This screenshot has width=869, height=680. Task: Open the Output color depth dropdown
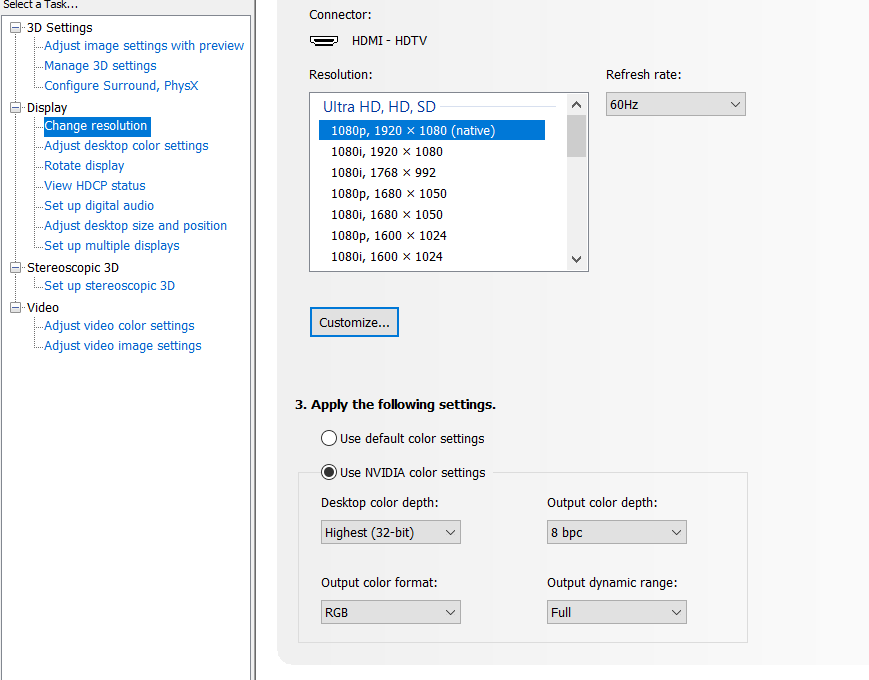(x=616, y=532)
